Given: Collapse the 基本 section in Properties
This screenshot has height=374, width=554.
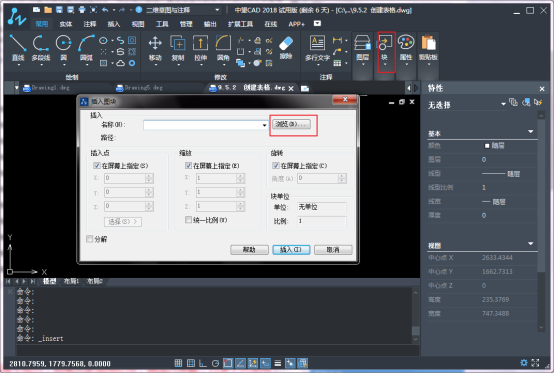Looking at the screenshot, I should (531, 132).
